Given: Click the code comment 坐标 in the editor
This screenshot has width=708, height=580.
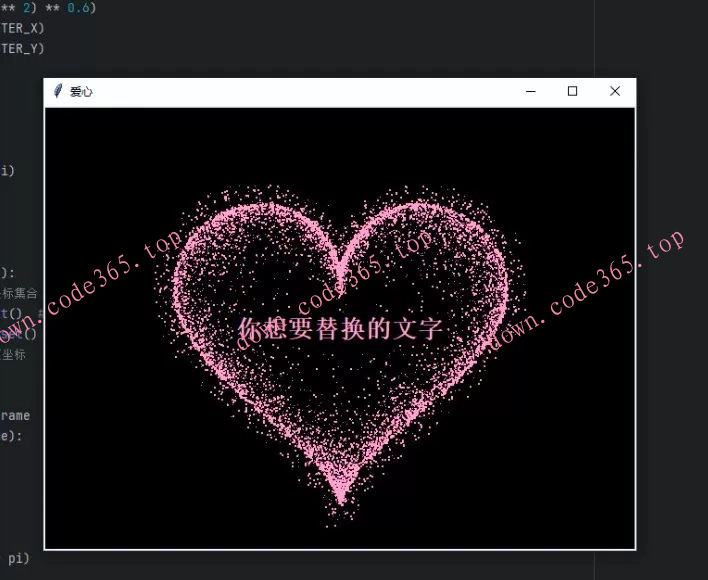Looking at the screenshot, I should (x=13, y=354).
